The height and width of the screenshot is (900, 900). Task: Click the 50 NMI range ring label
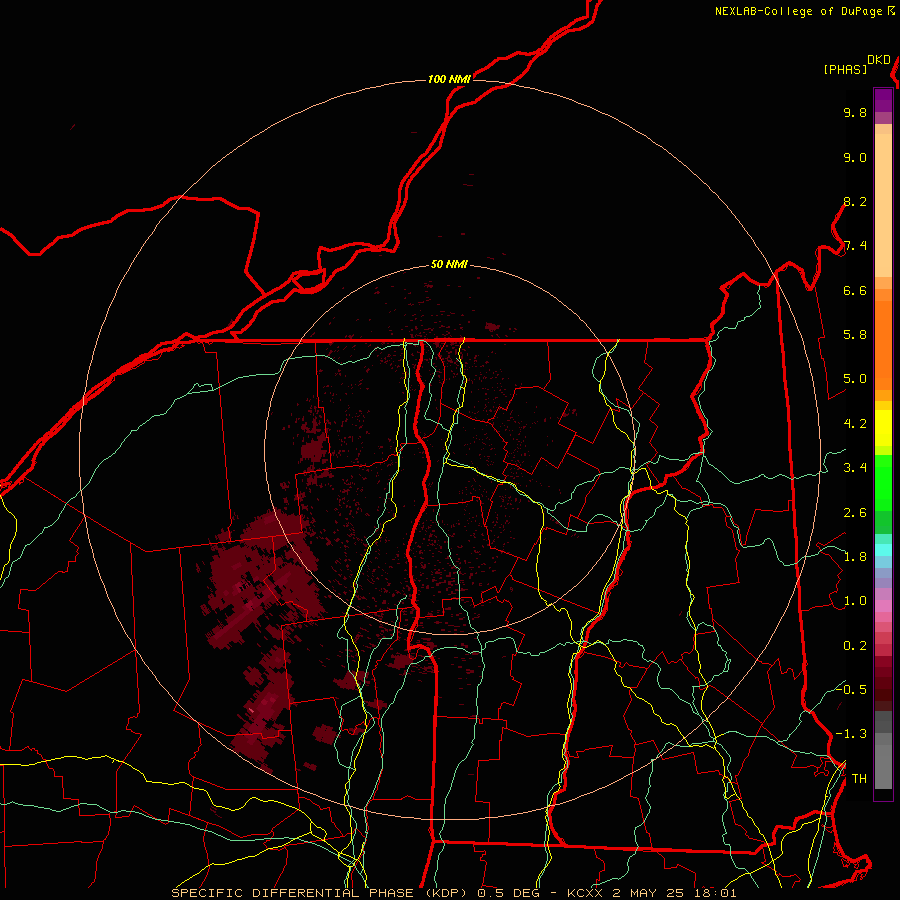449,265
